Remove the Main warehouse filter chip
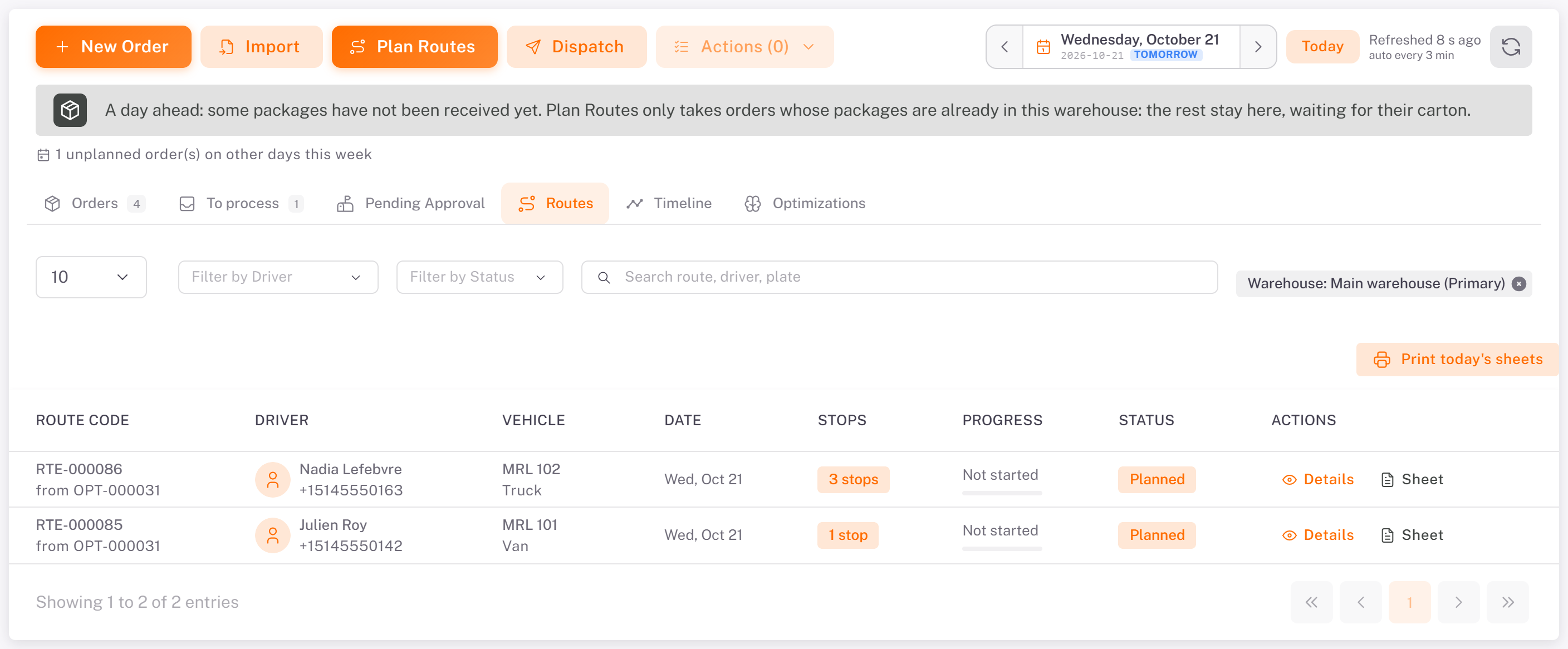The height and width of the screenshot is (649, 1568). pyautogui.click(x=1518, y=283)
